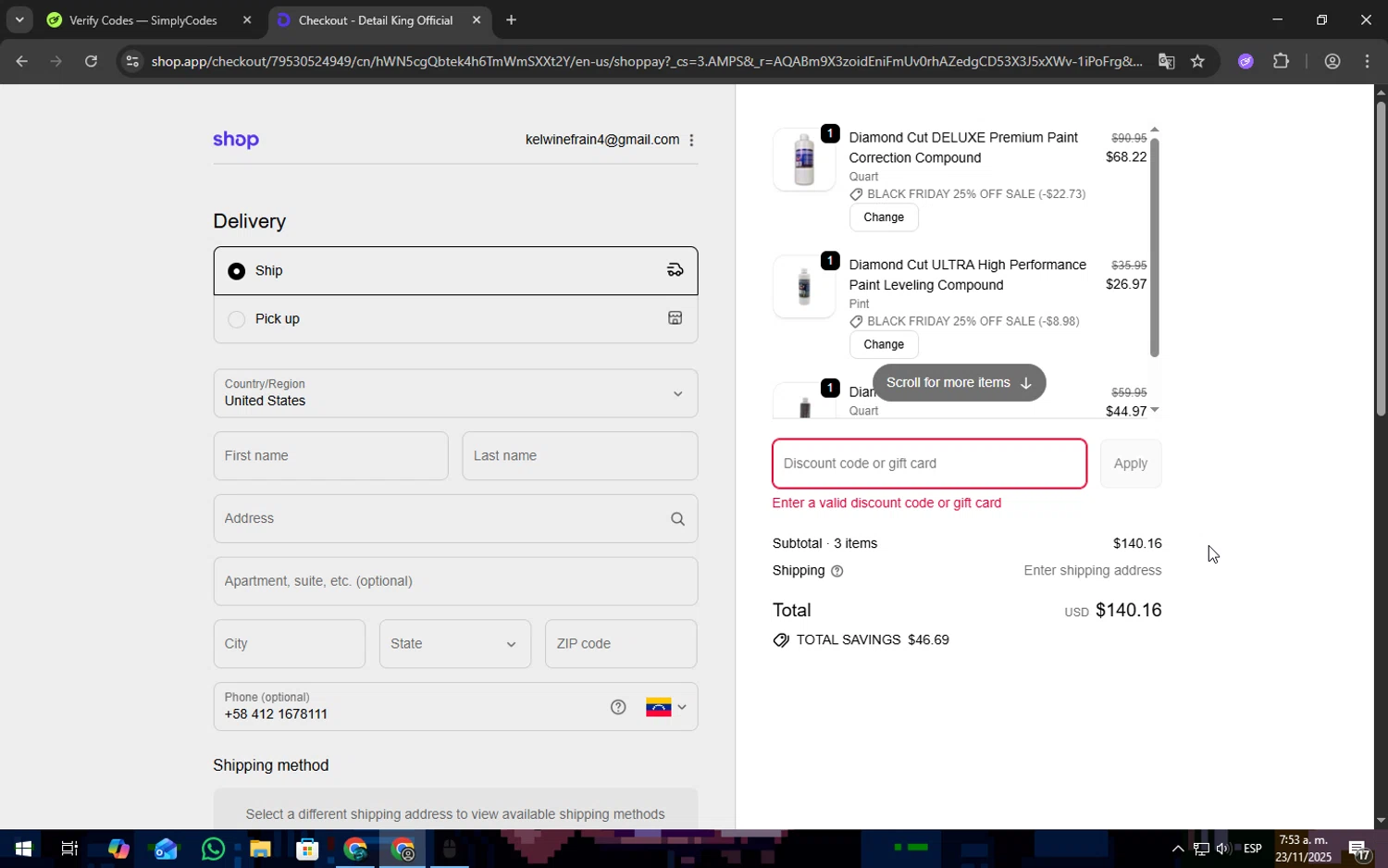Click the page vertical scrollbar
Viewport: 1388px width, 868px height.
click(1381, 259)
